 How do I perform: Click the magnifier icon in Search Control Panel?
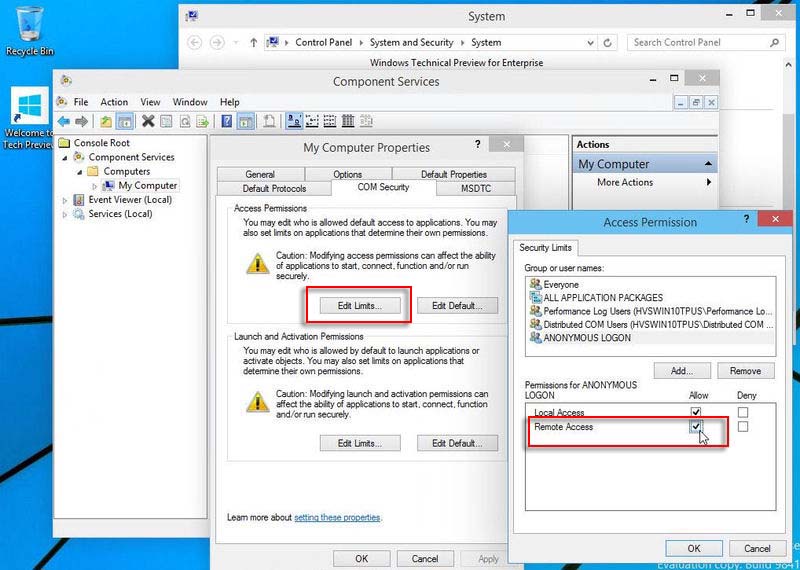774,43
